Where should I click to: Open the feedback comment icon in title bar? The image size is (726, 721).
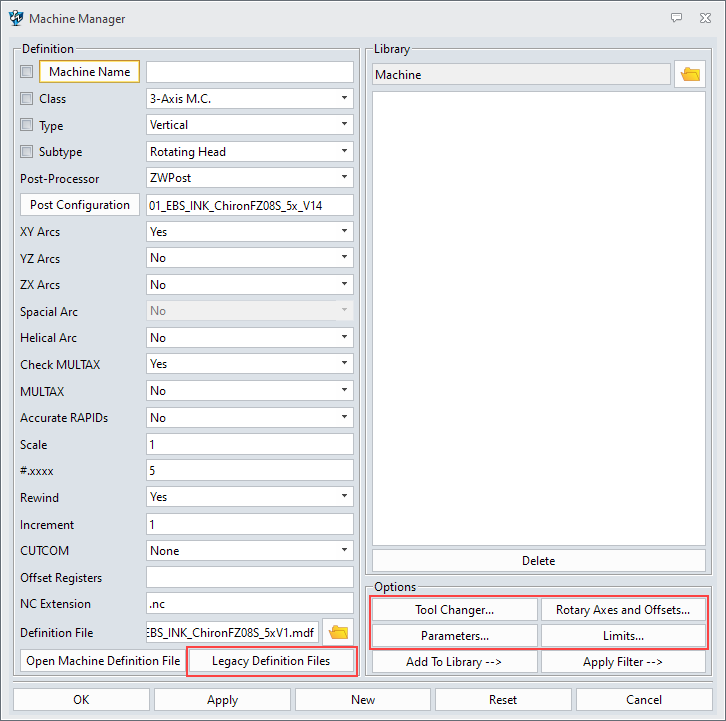(x=676, y=18)
